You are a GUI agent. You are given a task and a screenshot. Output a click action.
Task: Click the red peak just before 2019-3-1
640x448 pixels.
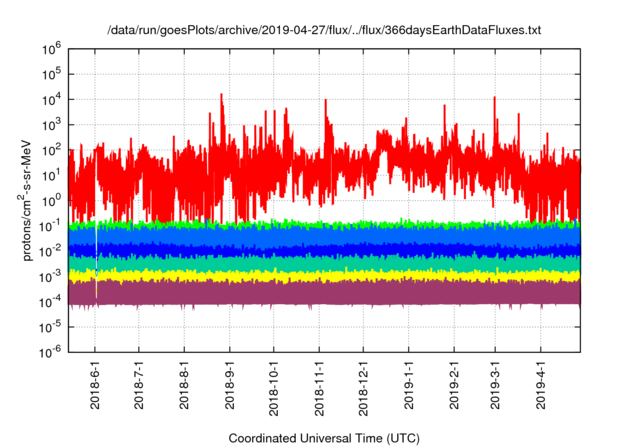coord(495,105)
